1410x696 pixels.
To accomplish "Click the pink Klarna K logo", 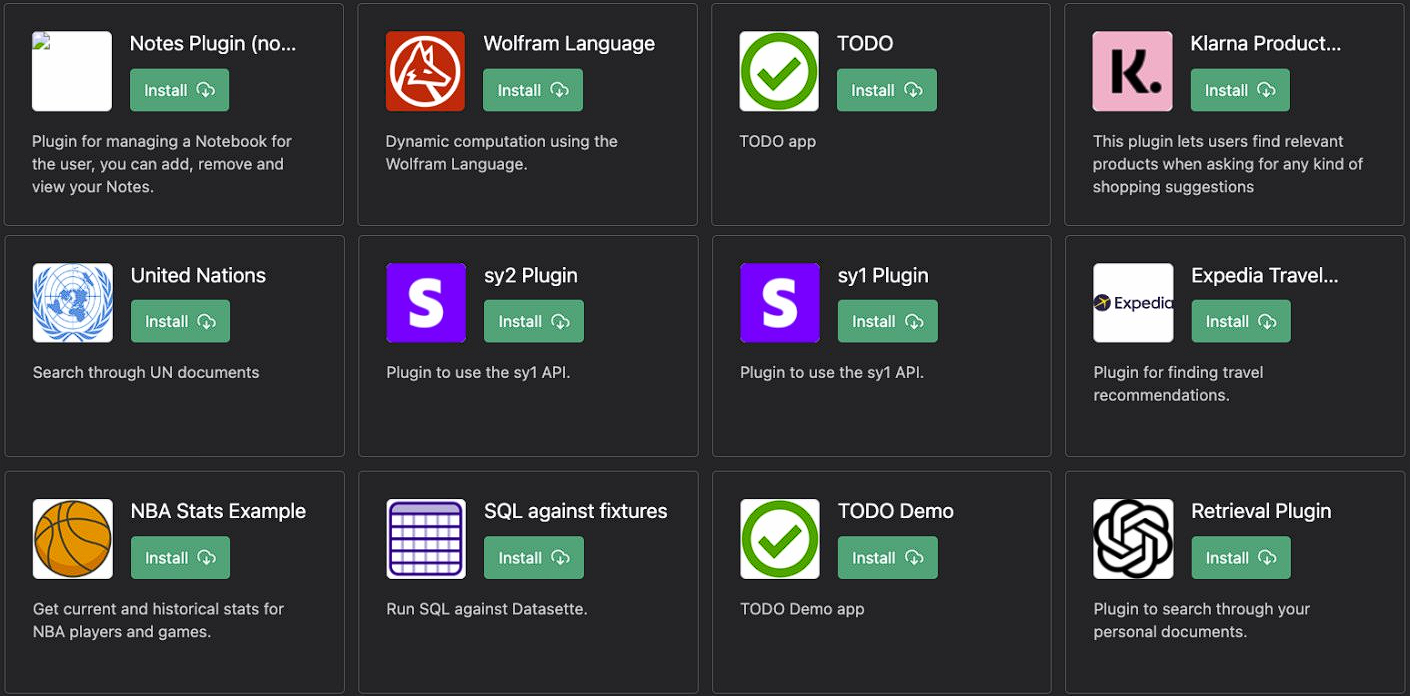I will tap(1132, 71).
